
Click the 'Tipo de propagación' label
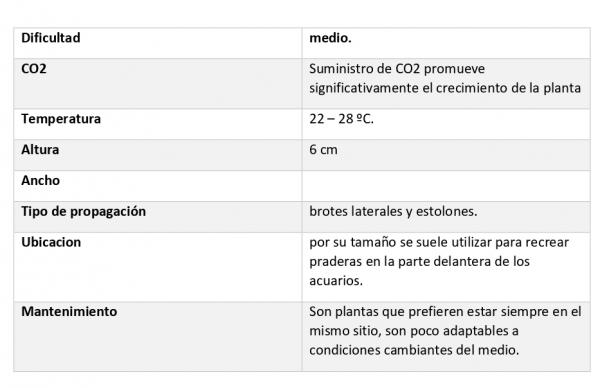(83, 212)
